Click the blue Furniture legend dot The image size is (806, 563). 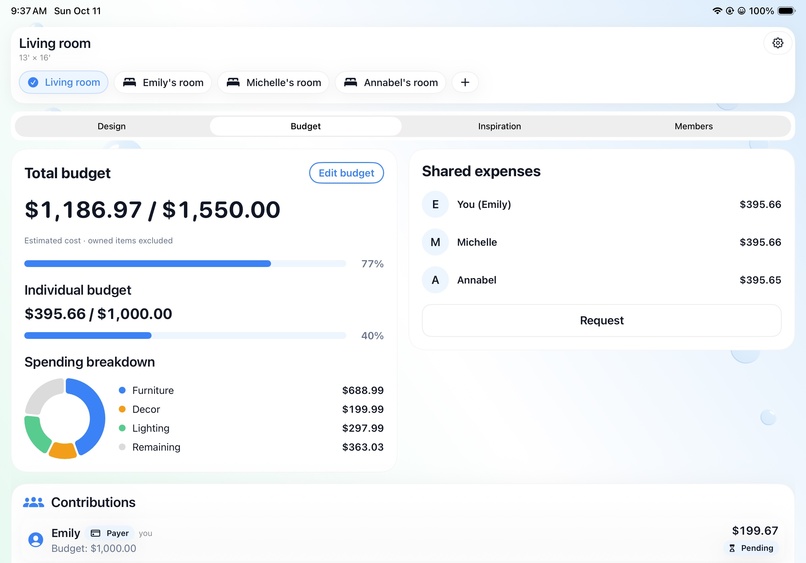(122, 390)
